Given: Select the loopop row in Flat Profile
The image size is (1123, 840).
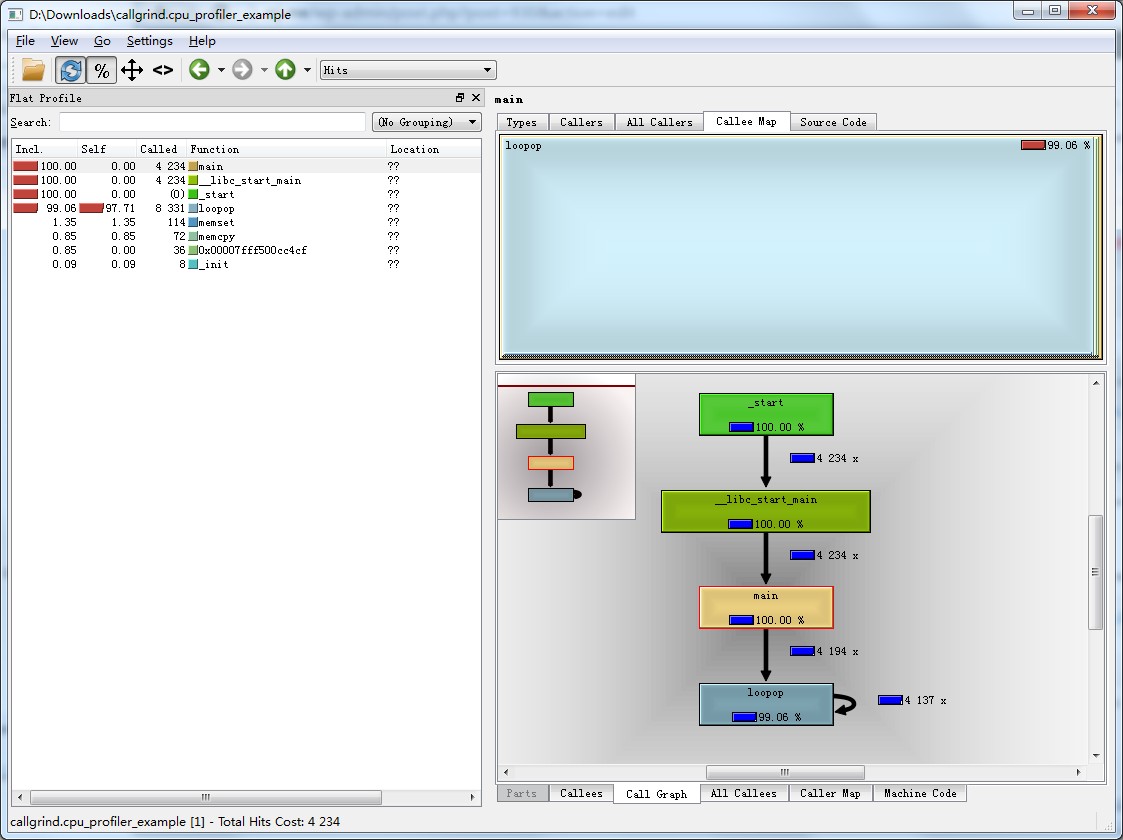Looking at the screenshot, I should (x=216, y=208).
